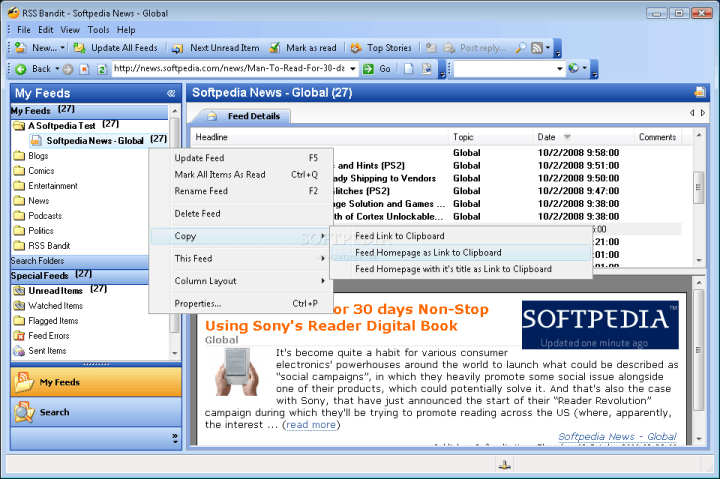
Task: Click the web search input field
Action: pos(504,69)
